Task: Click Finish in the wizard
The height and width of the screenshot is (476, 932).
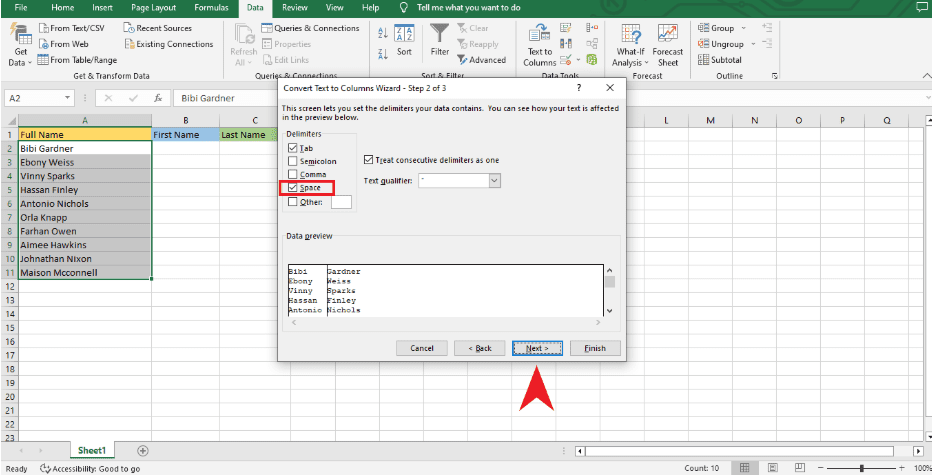Action: (595, 348)
